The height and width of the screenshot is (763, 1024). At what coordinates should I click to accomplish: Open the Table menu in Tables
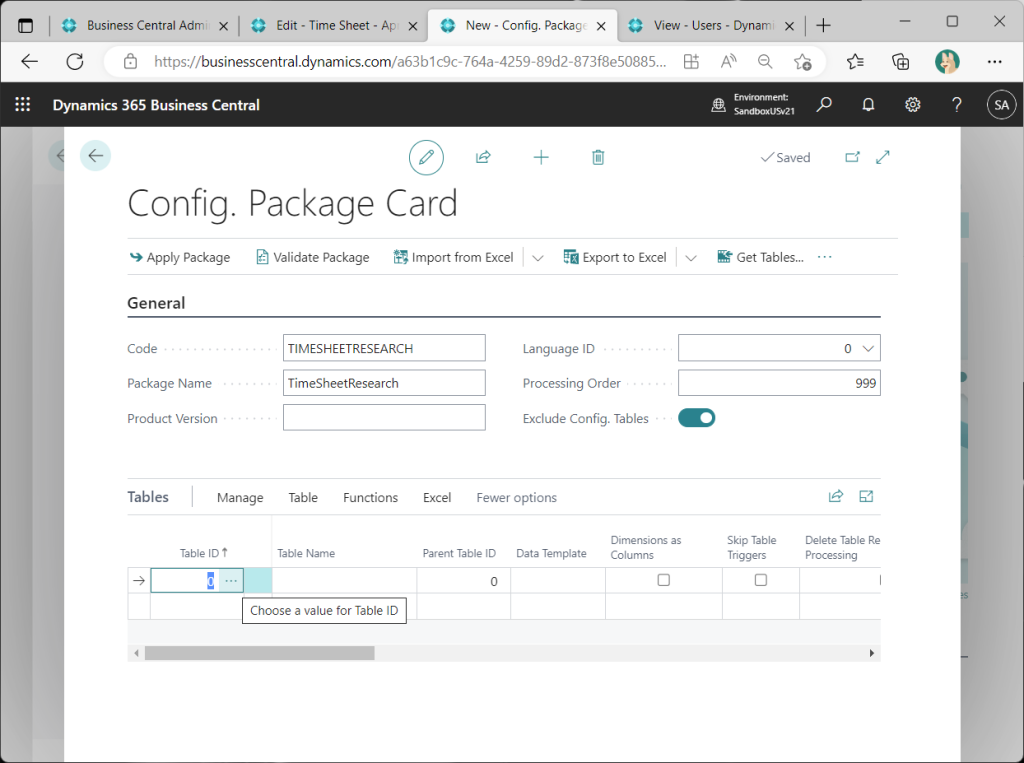point(303,498)
